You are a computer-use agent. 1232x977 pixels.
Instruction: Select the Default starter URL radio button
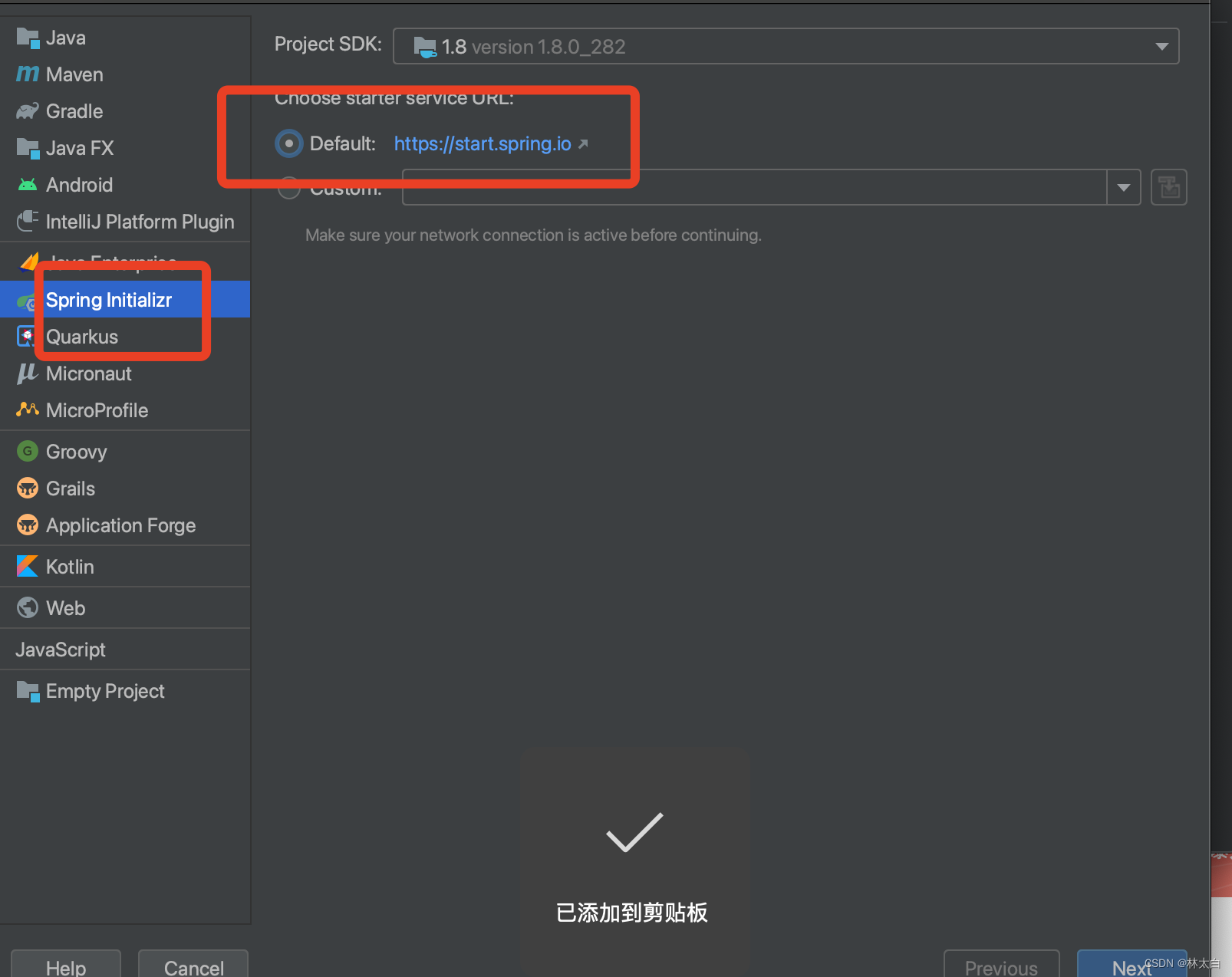pos(289,143)
